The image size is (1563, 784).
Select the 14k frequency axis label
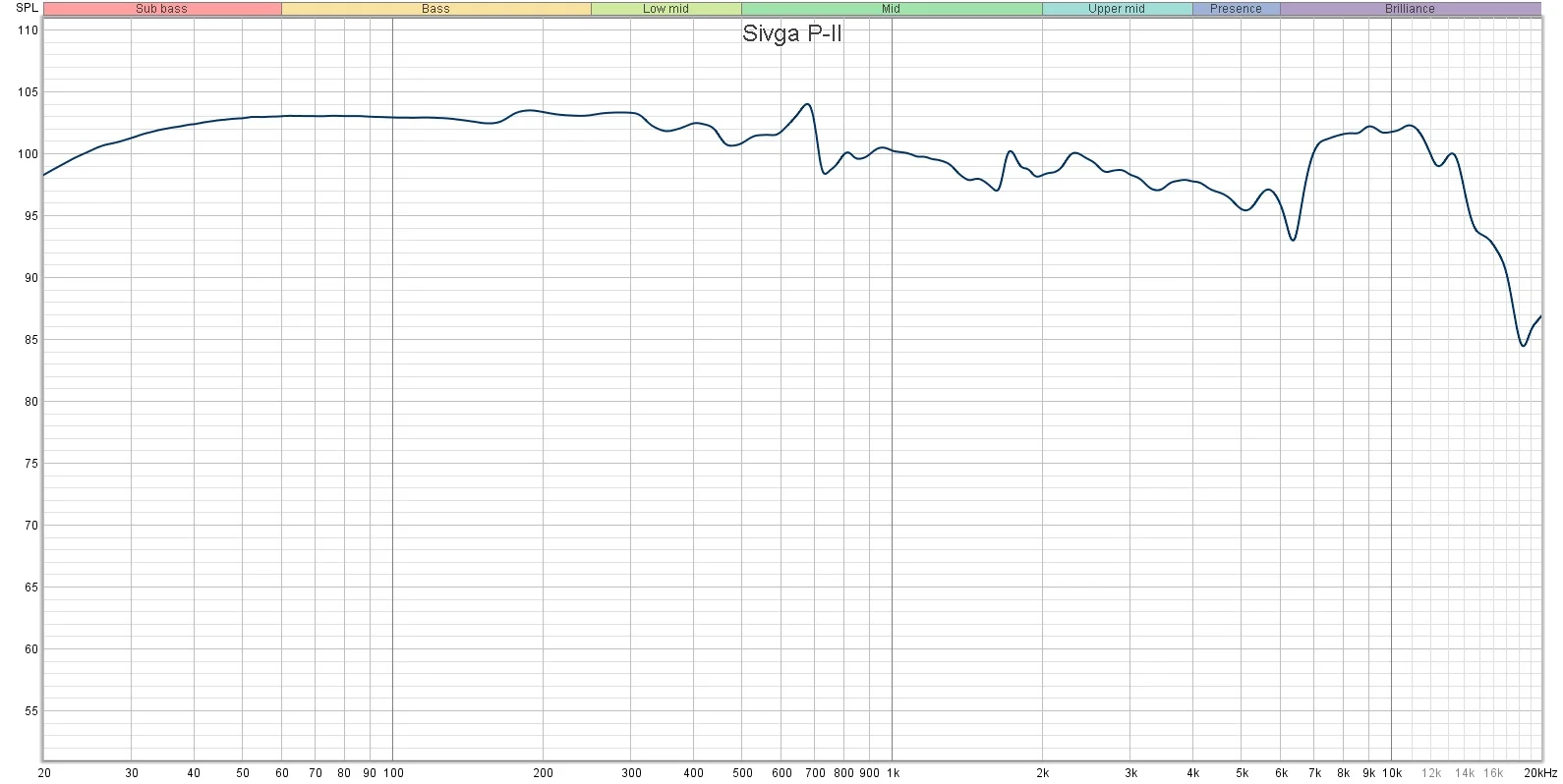pyautogui.click(x=1465, y=773)
